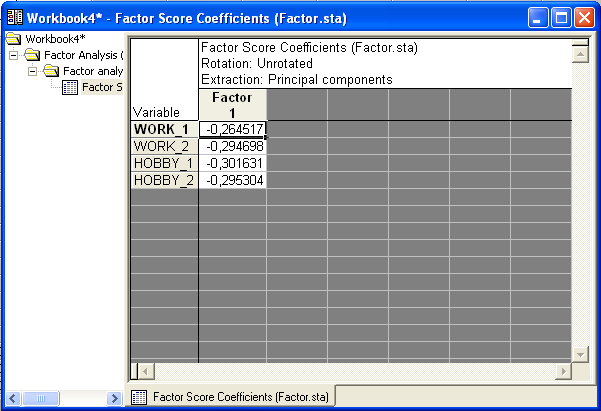The image size is (601, 411).
Task: Click spreadsheet vertical scrollbar down arrow
Action: 580,355
